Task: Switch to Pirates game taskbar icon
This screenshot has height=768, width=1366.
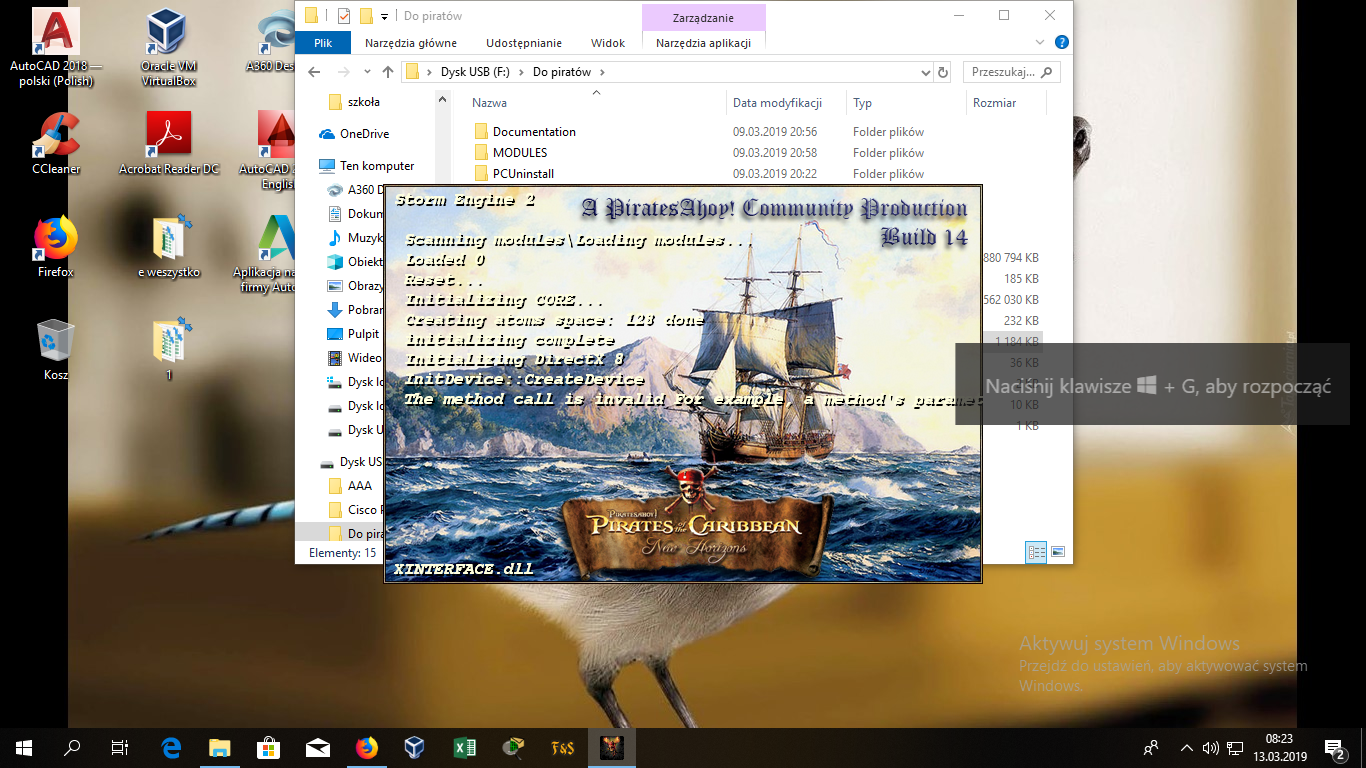Action: point(610,747)
